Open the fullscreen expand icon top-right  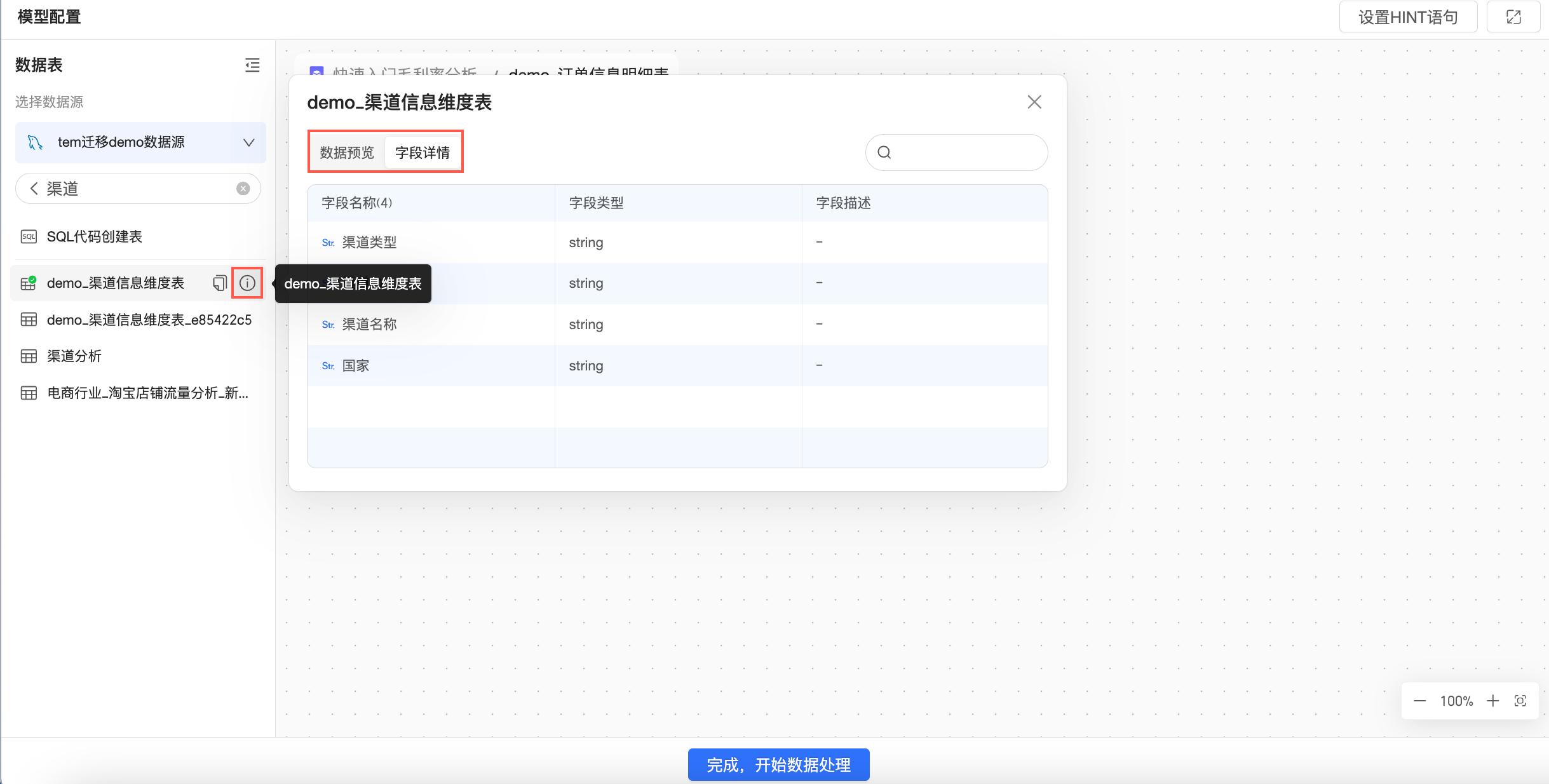click(1513, 17)
